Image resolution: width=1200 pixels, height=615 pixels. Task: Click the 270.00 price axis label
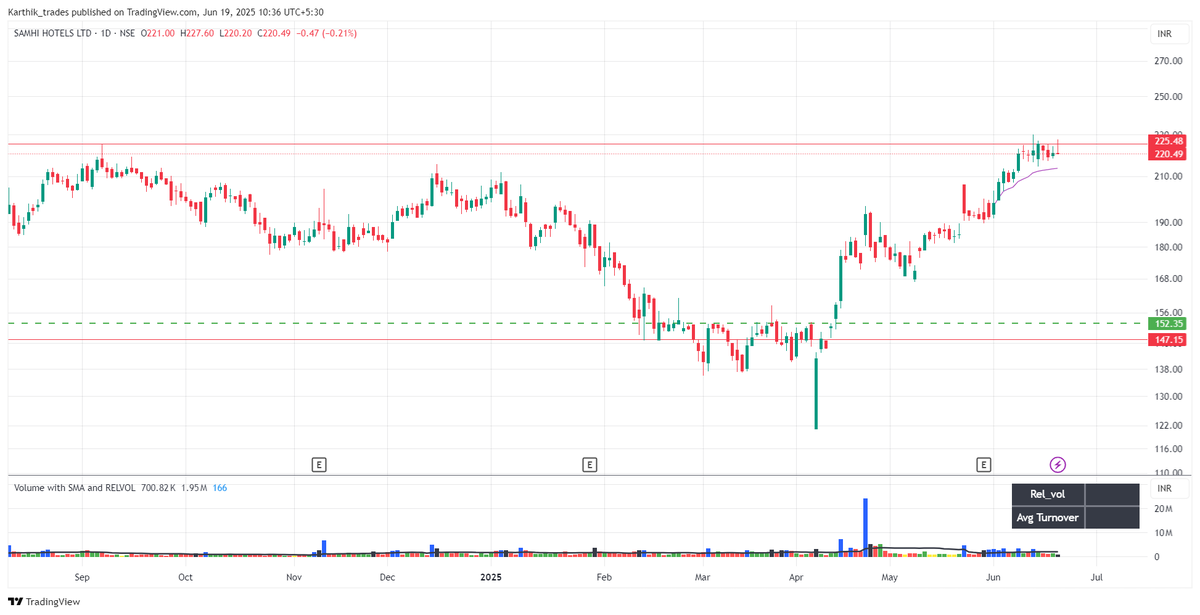point(1168,61)
